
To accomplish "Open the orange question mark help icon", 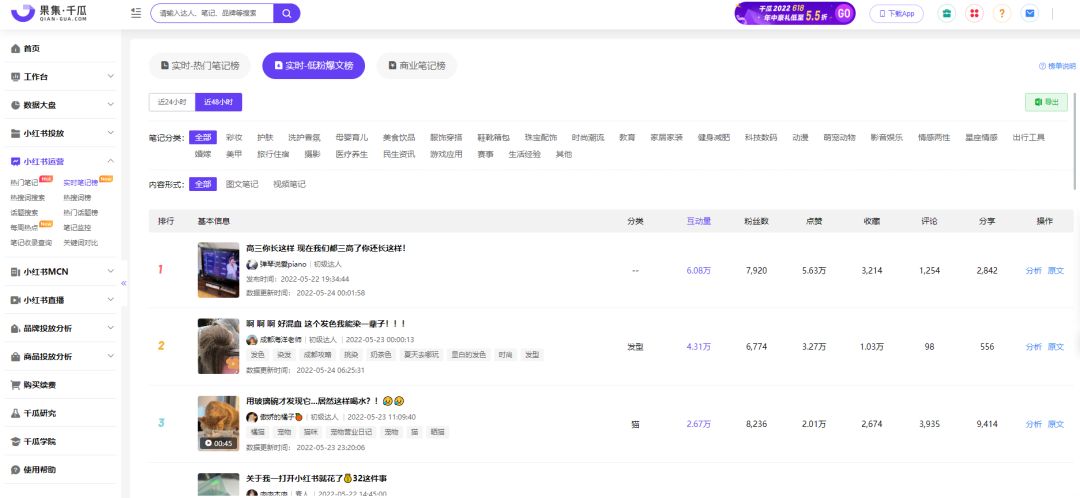I will (x=1002, y=13).
